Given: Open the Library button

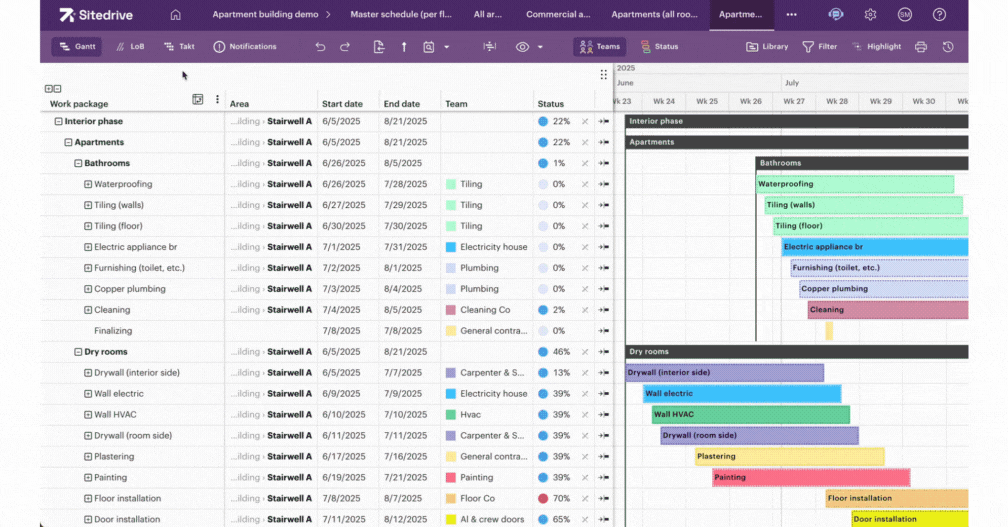Looking at the screenshot, I should 767,47.
